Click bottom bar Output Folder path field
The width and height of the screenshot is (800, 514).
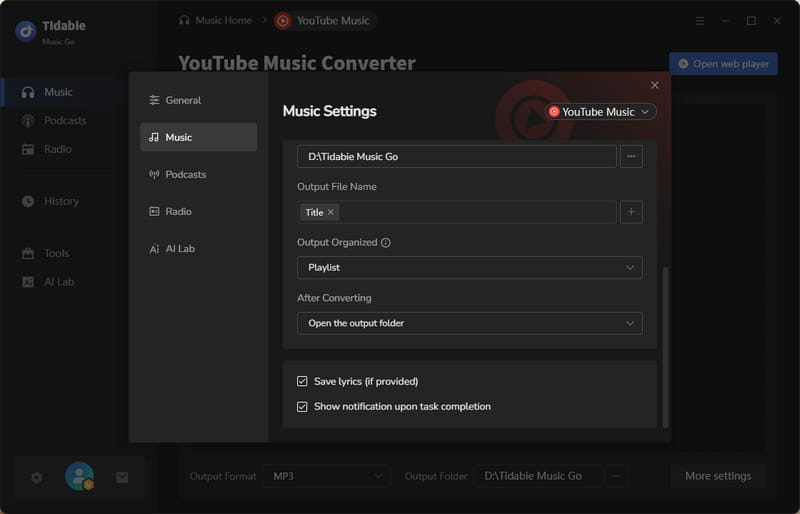(538, 476)
